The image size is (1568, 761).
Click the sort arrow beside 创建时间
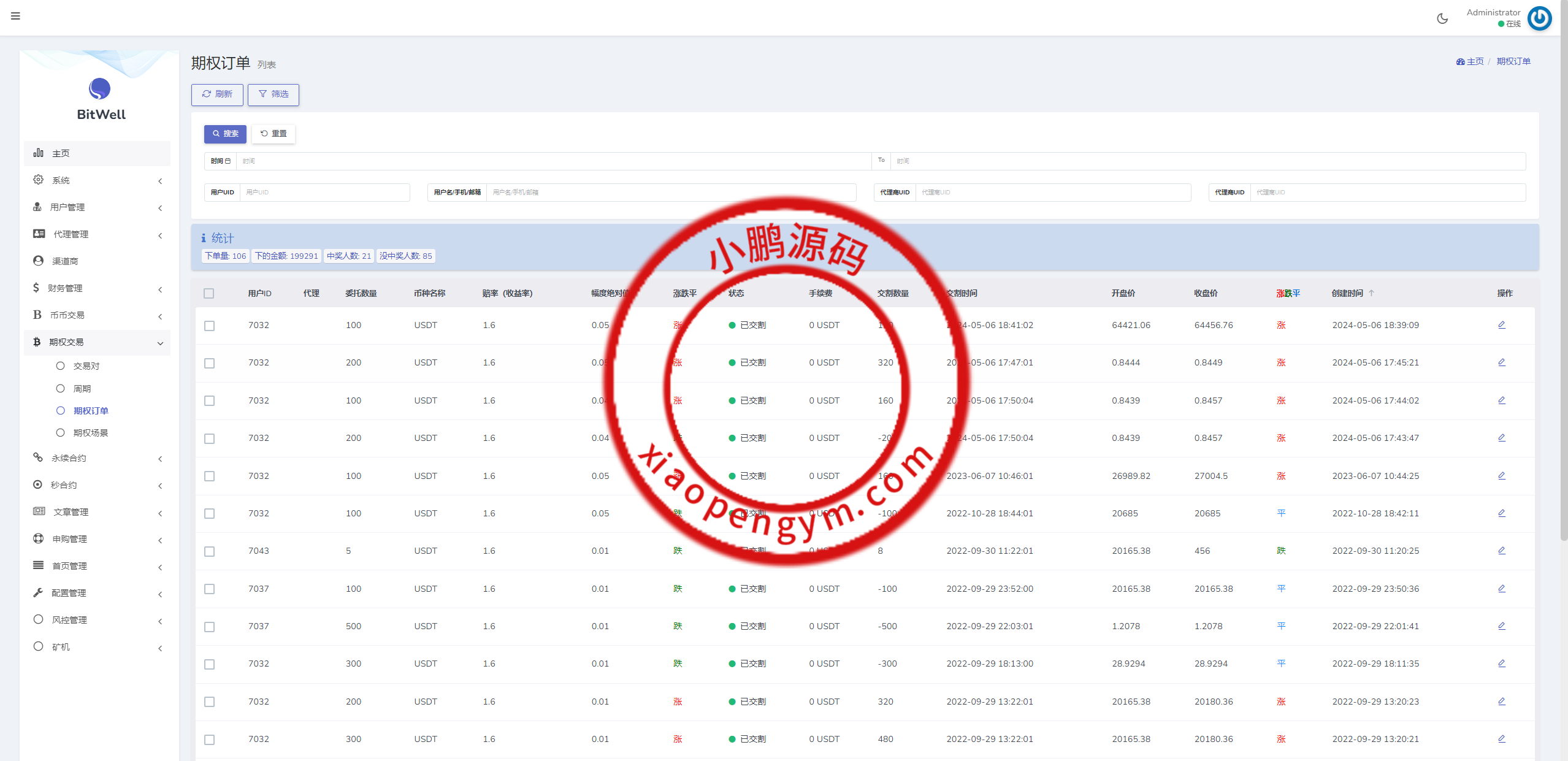click(1371, 293)
